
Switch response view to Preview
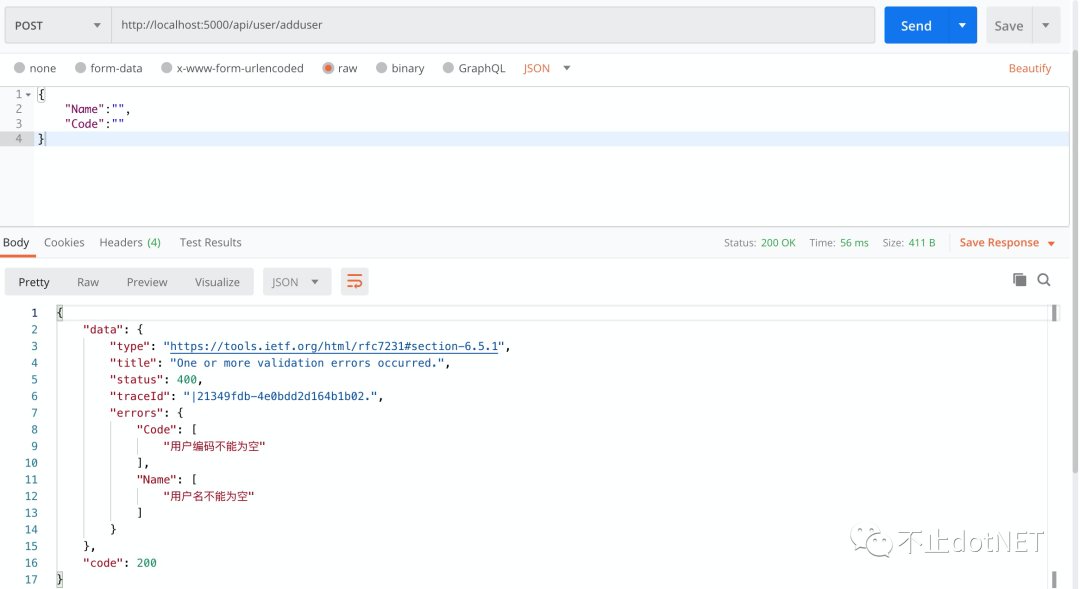pyautogui.click(x=147, y=282)
